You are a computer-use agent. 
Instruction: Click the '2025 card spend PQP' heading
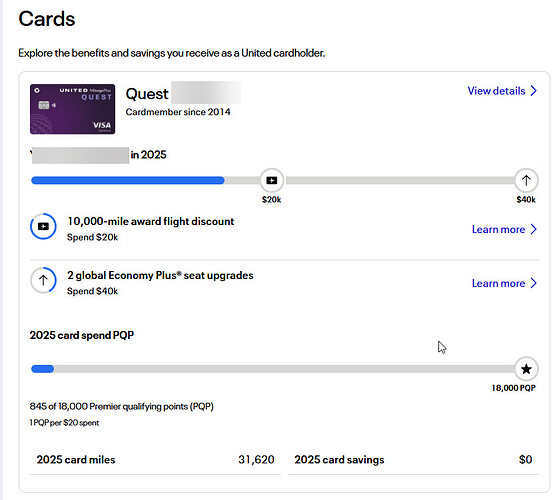(82, 335)
